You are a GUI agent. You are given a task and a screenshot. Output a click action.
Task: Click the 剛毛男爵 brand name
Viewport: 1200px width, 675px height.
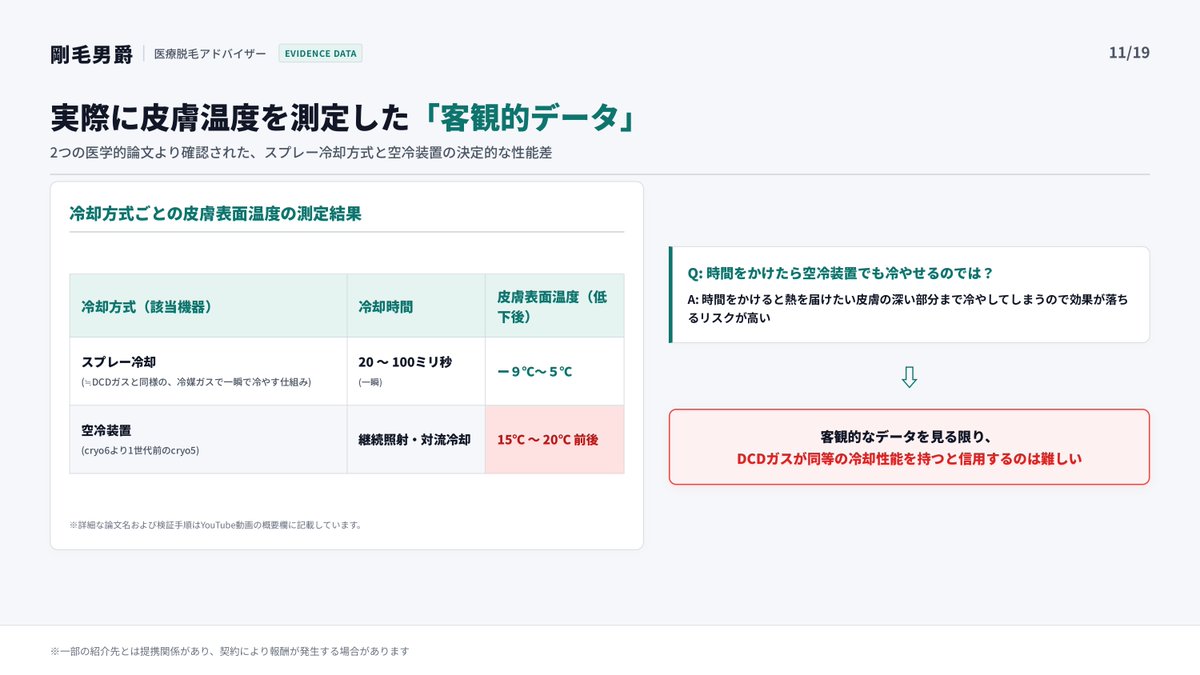(x=90, y=54)
